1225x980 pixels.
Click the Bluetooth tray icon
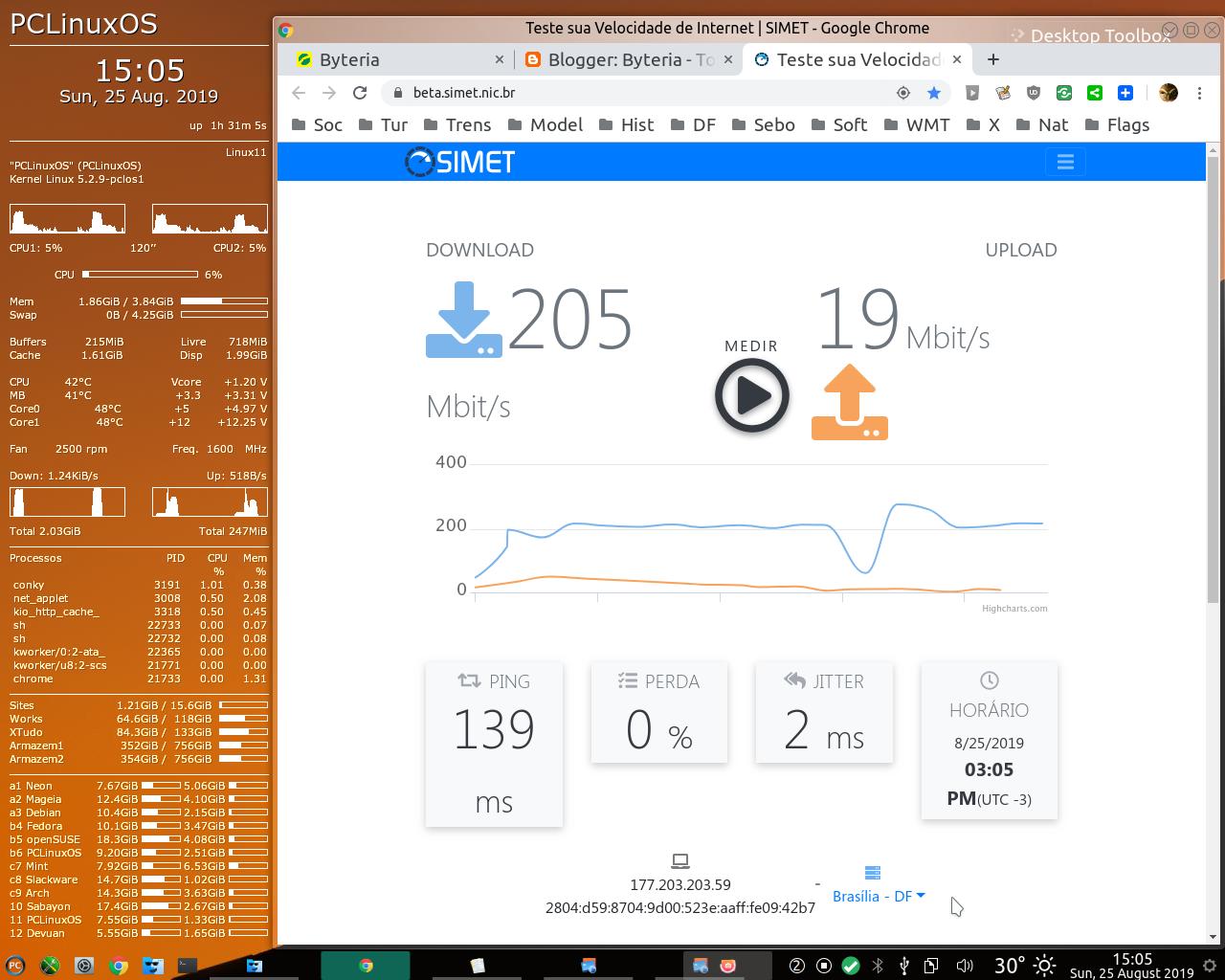tap(877, 966)
